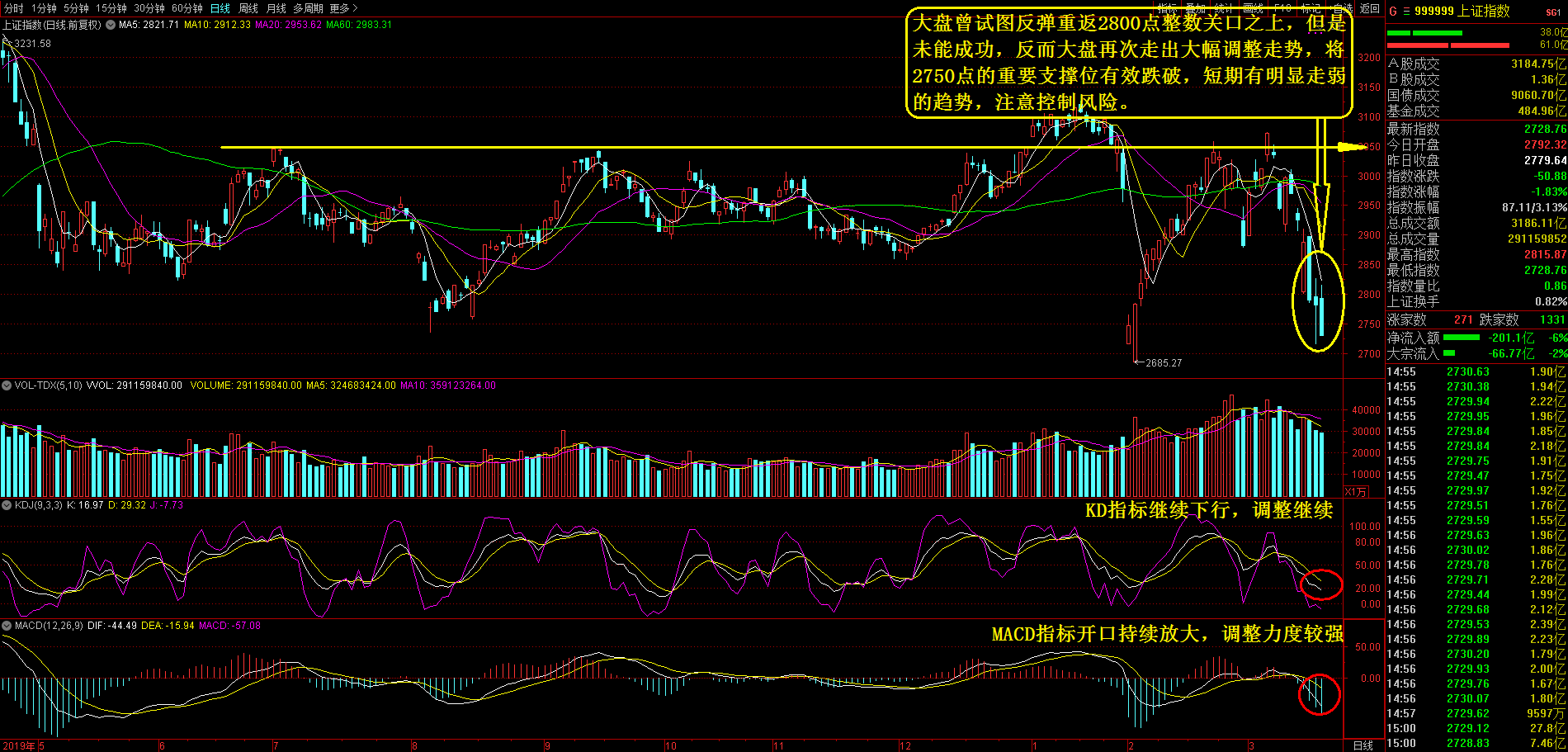Click the green list icon before 999999
This screenshot has width=1568, height=752.
pyautogui.click(x=1406, y=12)
